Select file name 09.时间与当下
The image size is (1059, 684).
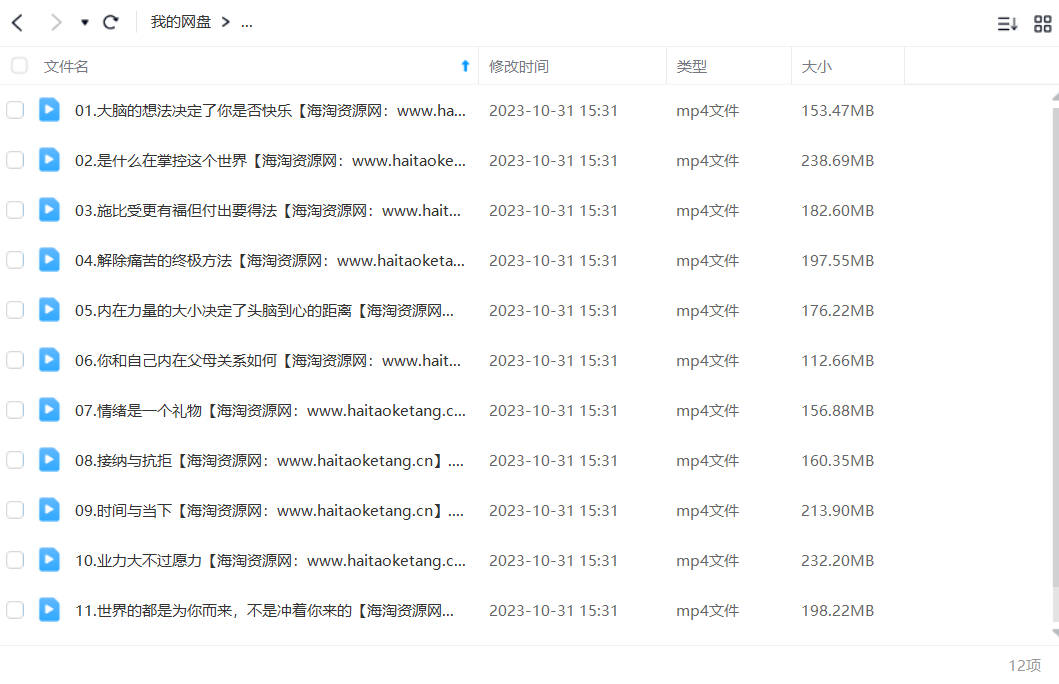pyautogui.click(x=269, y=510)
